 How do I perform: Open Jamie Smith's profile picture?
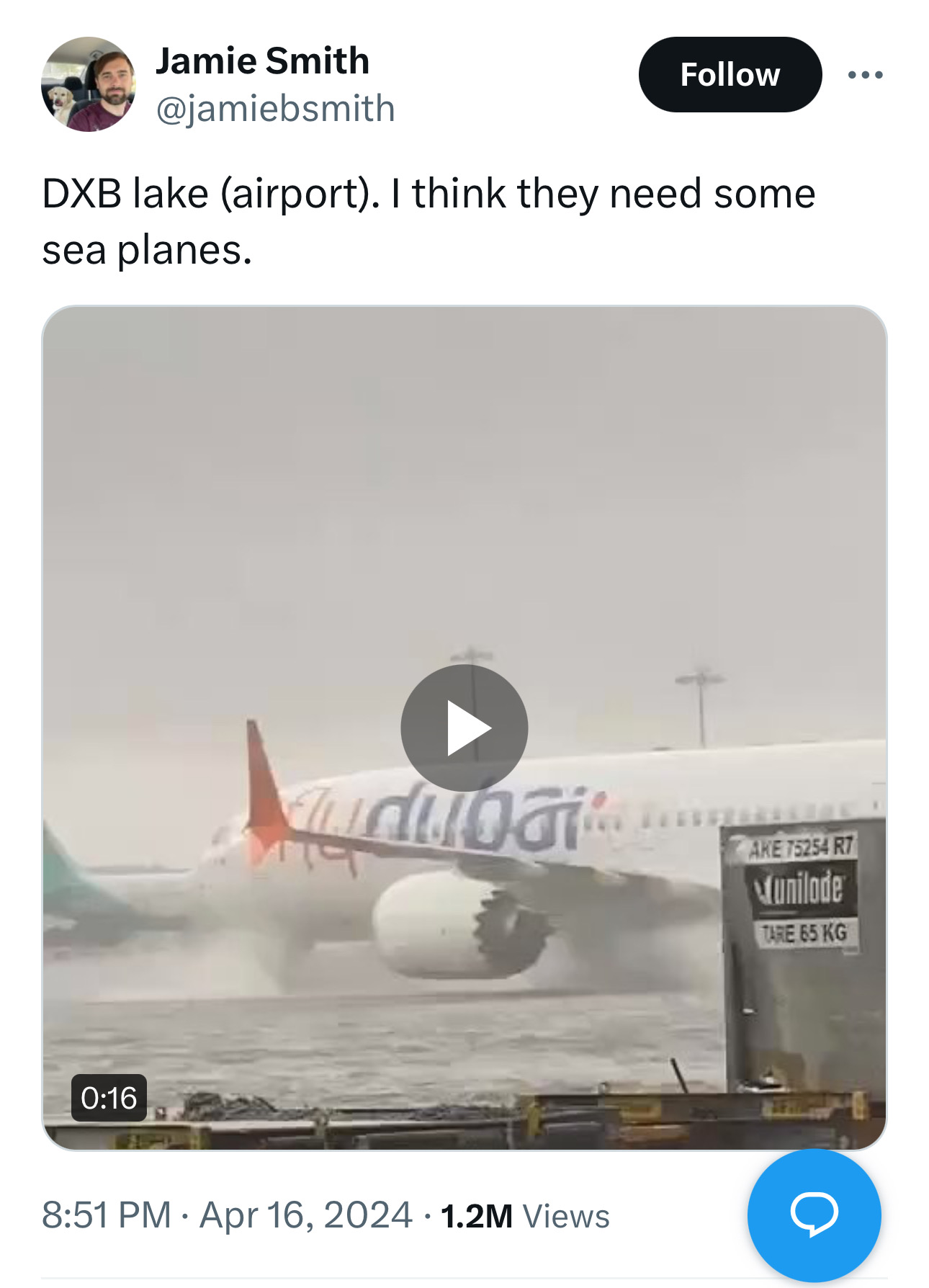(89, 84)
